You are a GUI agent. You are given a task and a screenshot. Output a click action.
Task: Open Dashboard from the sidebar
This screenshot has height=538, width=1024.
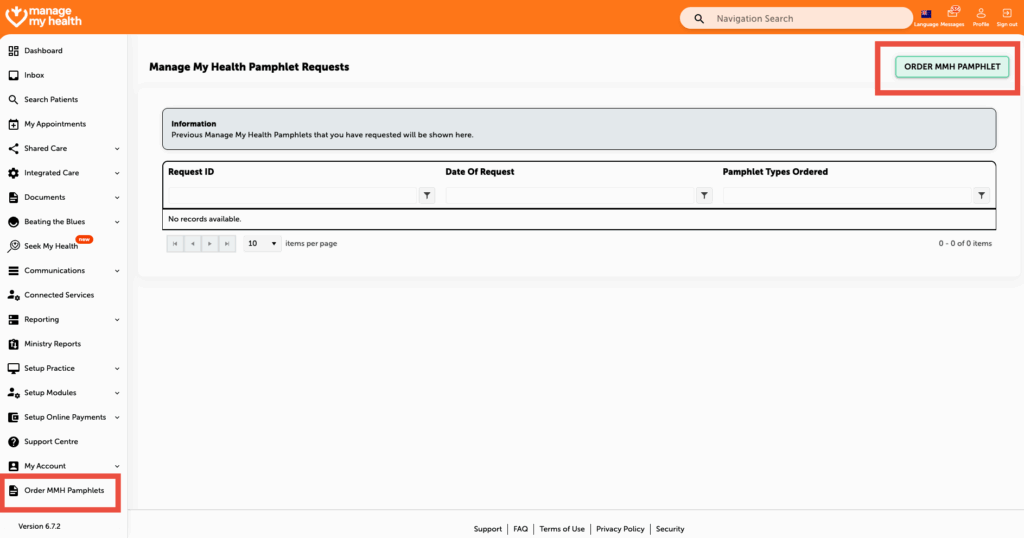[x=43, y=51]
